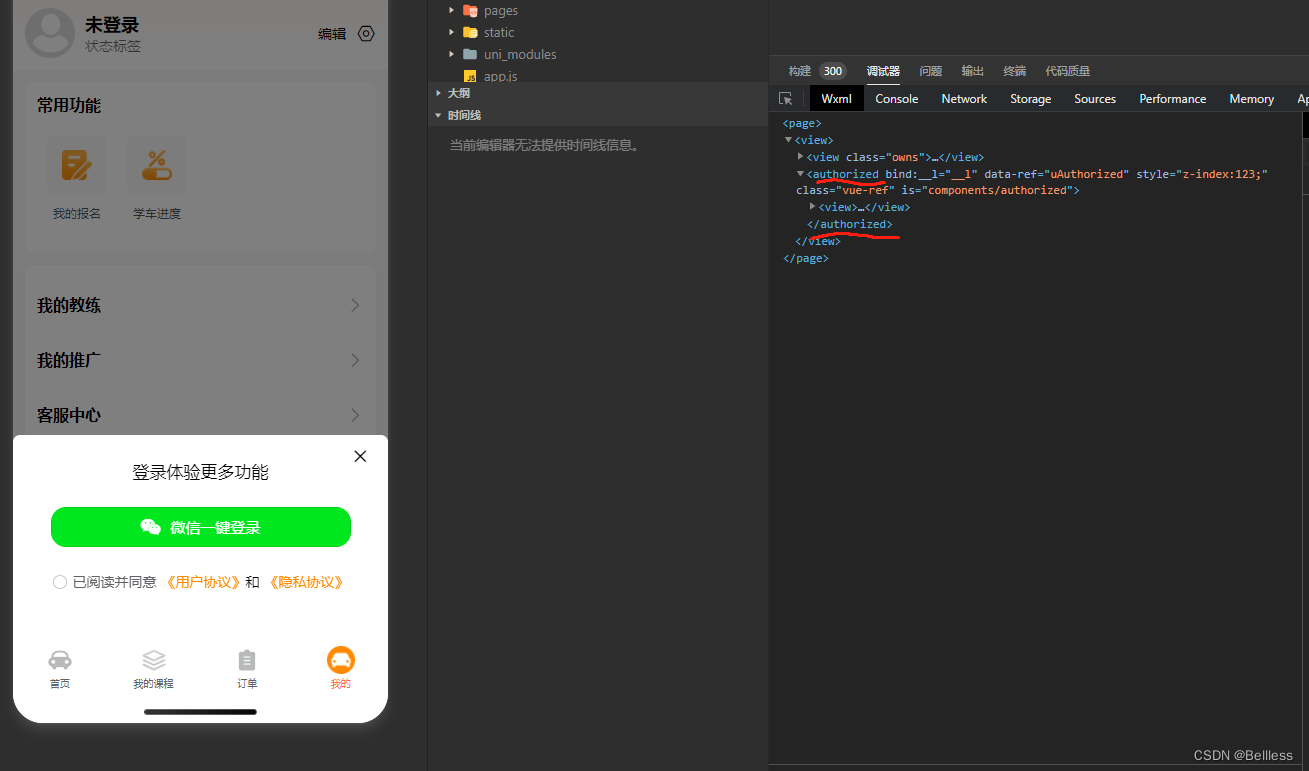Select the Sources devtools tab
Screen dimensions: 1309x771
coord(1095,99)
